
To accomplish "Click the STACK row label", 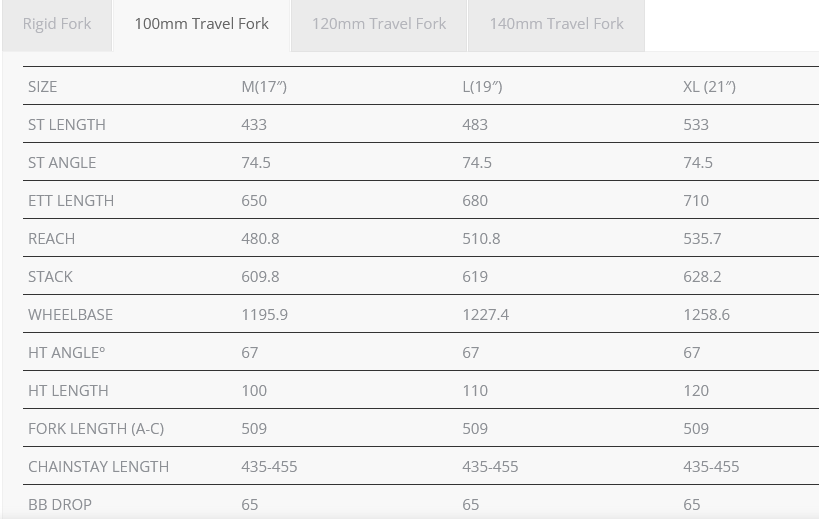I will click(51, 277).
